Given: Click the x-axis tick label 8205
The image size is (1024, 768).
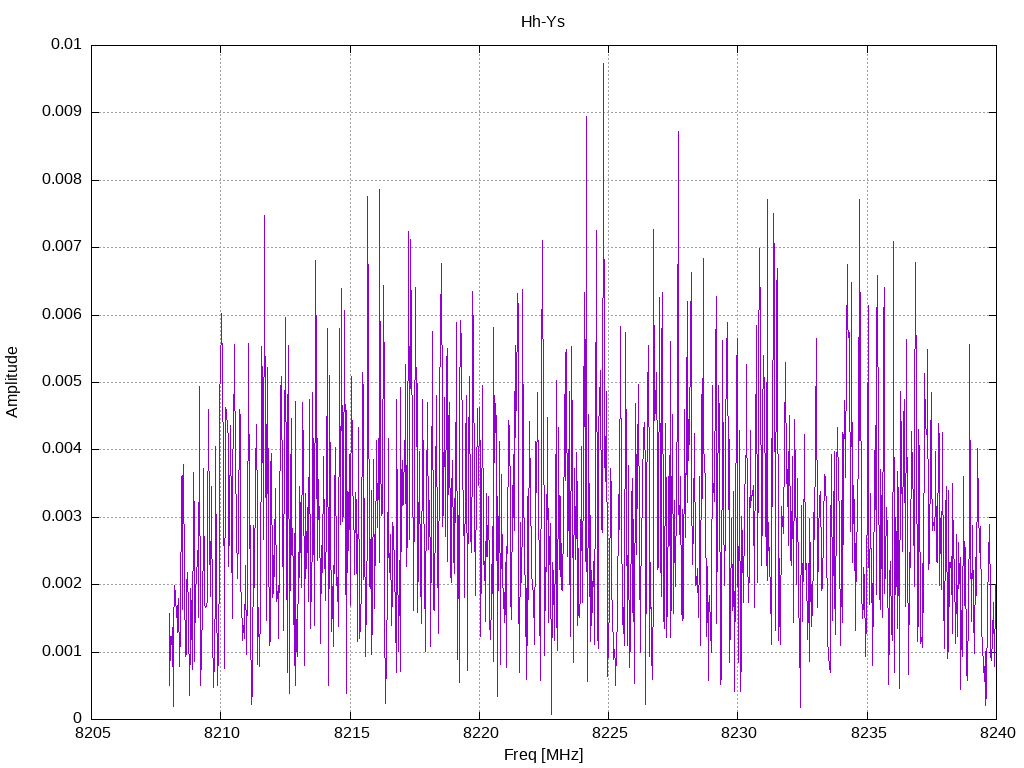Looking at the screenshot, I should click(93, 733).
